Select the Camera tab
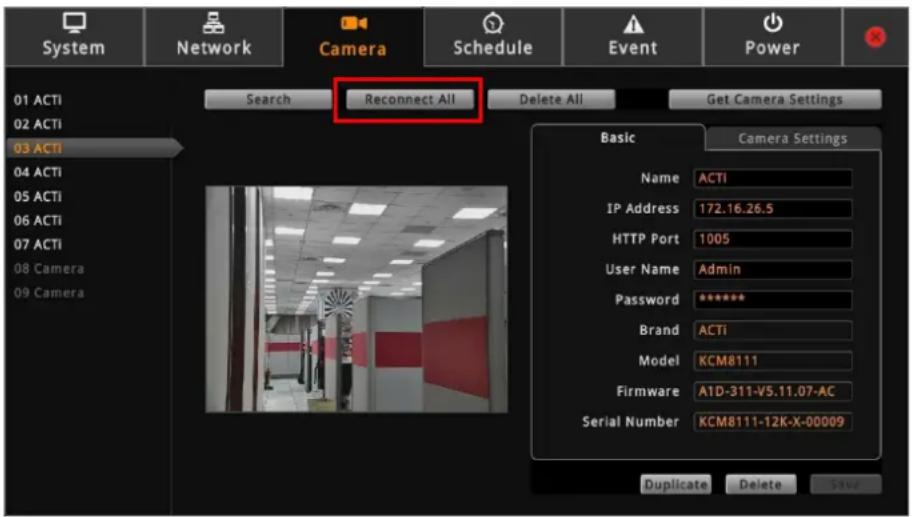Screen dimensions: 912x517 tap(353, 37)
